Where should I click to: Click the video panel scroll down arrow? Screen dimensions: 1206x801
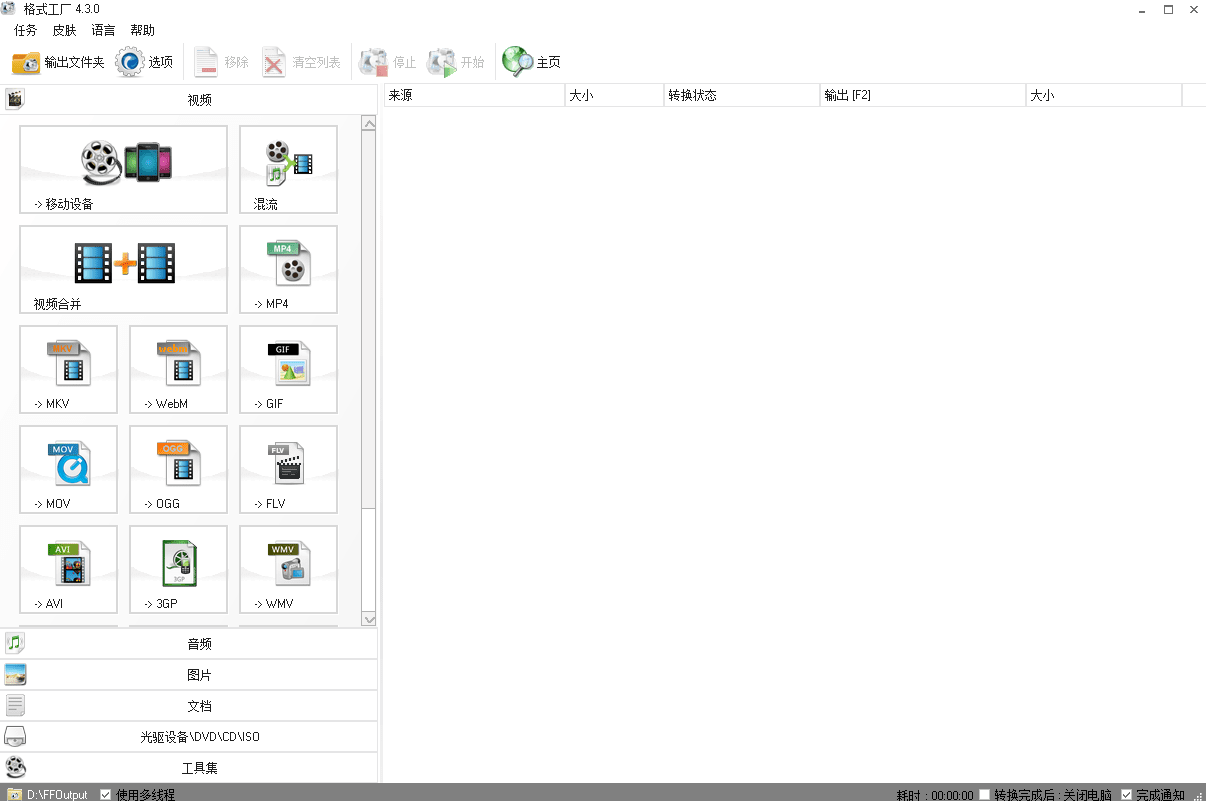click(x=369, y=619)
